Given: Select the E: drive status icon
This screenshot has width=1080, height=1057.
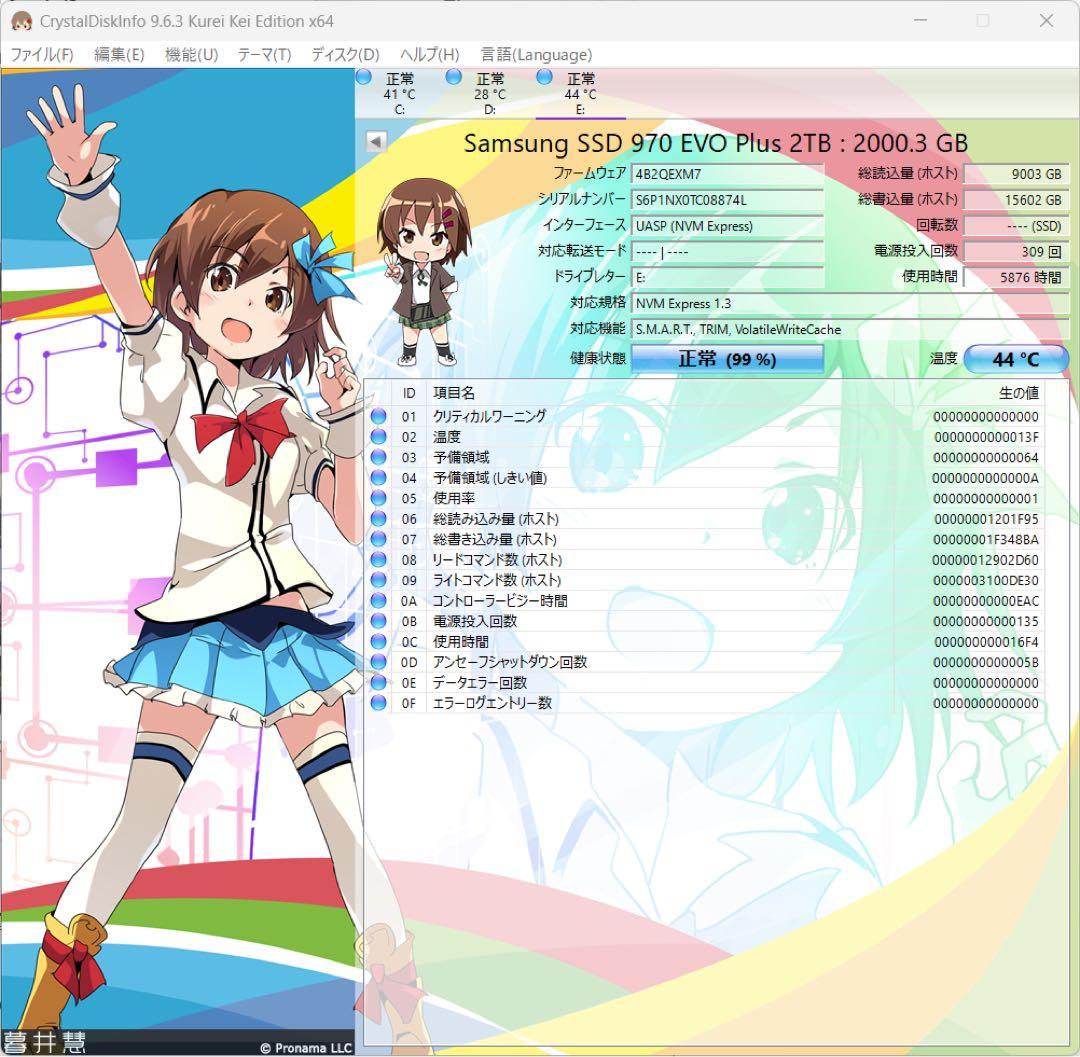Looking at the screenshot, I should tap(545, 77).
